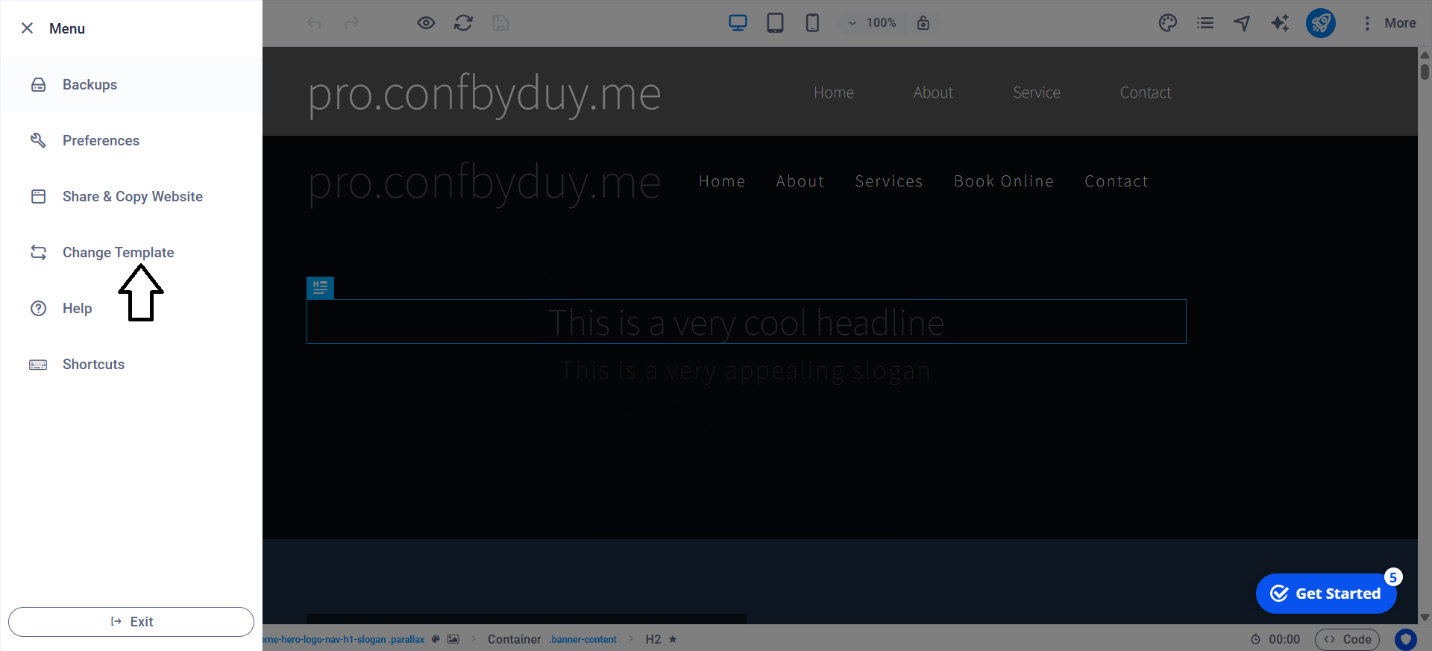1432x651 pixels.
Task: Click the refresh icon in toolbar
Action: click(463, 23)
